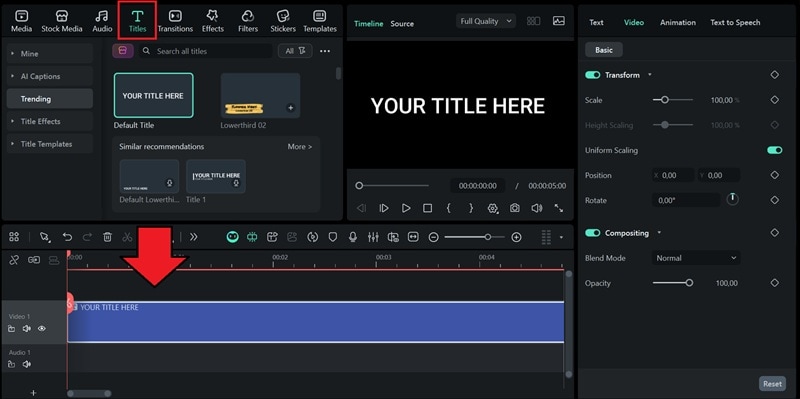Click the Scale slider
Screen dimensions: 800x399
(x=673, y=100)
